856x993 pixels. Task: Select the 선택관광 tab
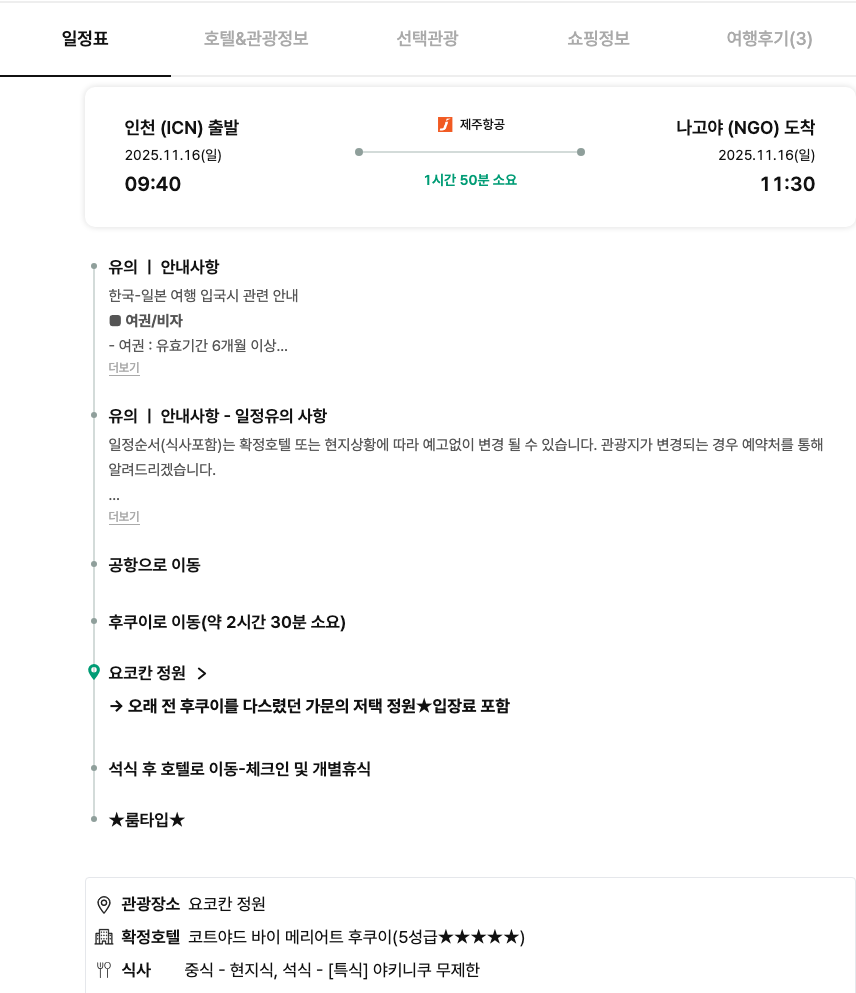point(427,39)
